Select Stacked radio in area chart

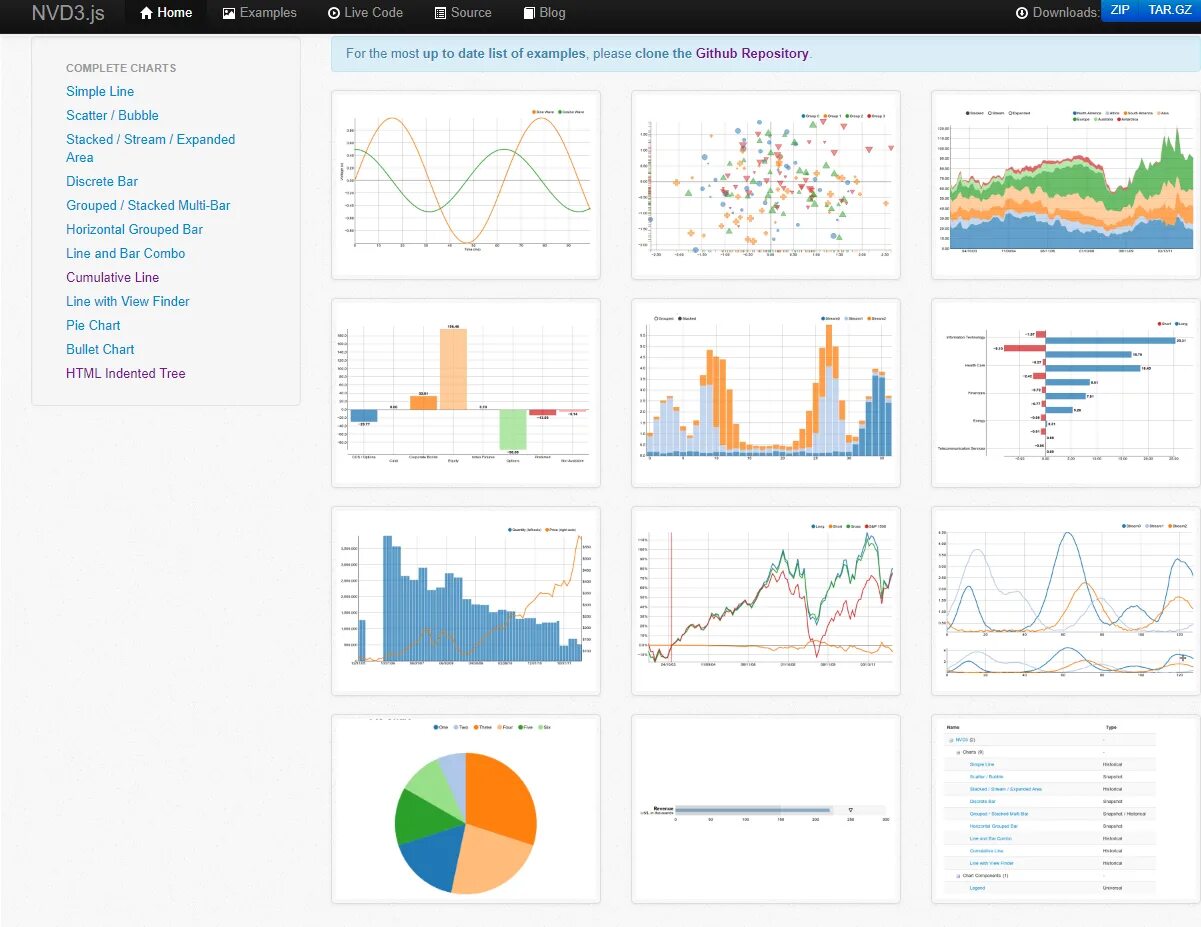click(975, 113)
